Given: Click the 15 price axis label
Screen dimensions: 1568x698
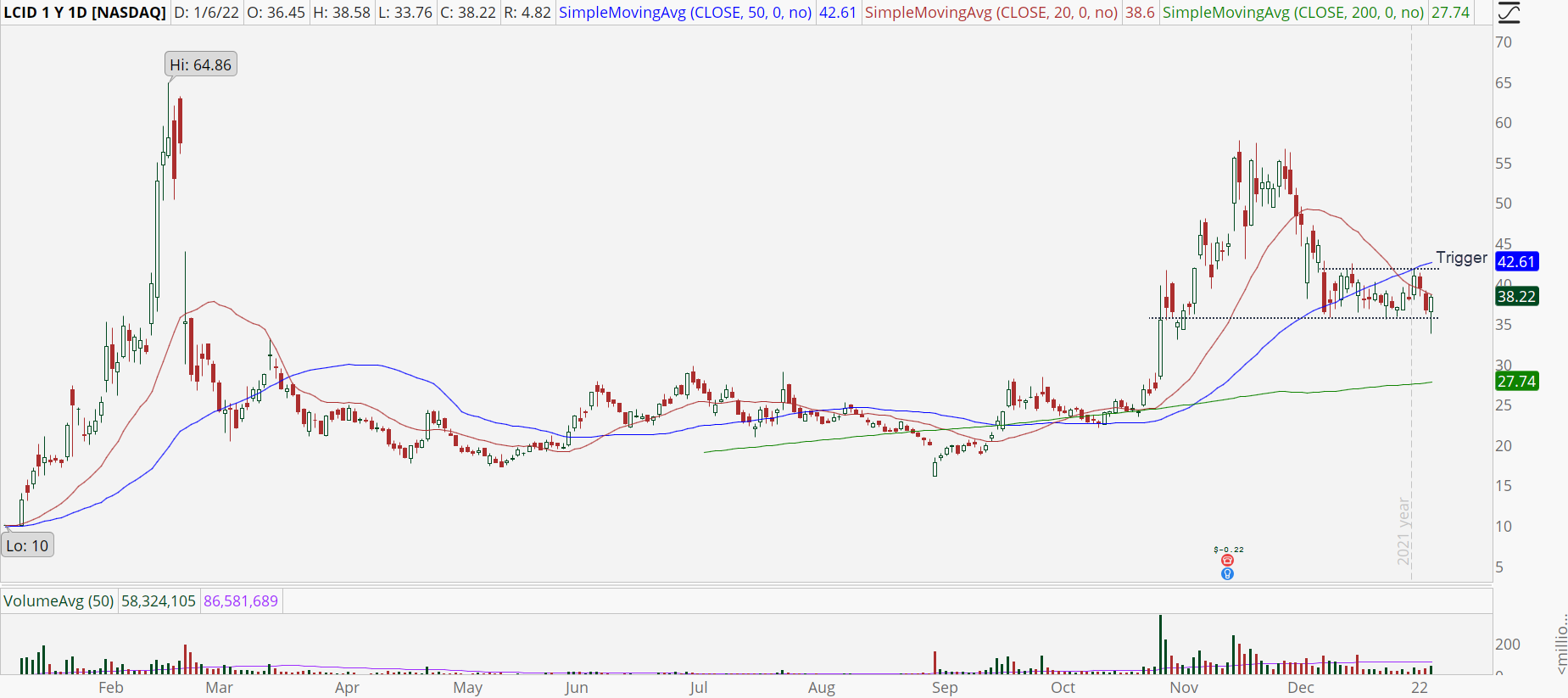Looking at the screenshot, I should click(1504, 486).
